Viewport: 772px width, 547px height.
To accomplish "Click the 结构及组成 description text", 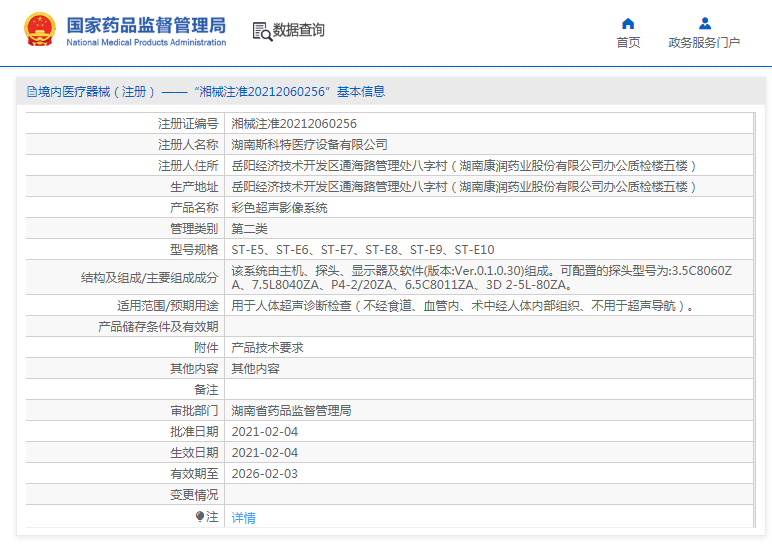I will click(482, 278).
